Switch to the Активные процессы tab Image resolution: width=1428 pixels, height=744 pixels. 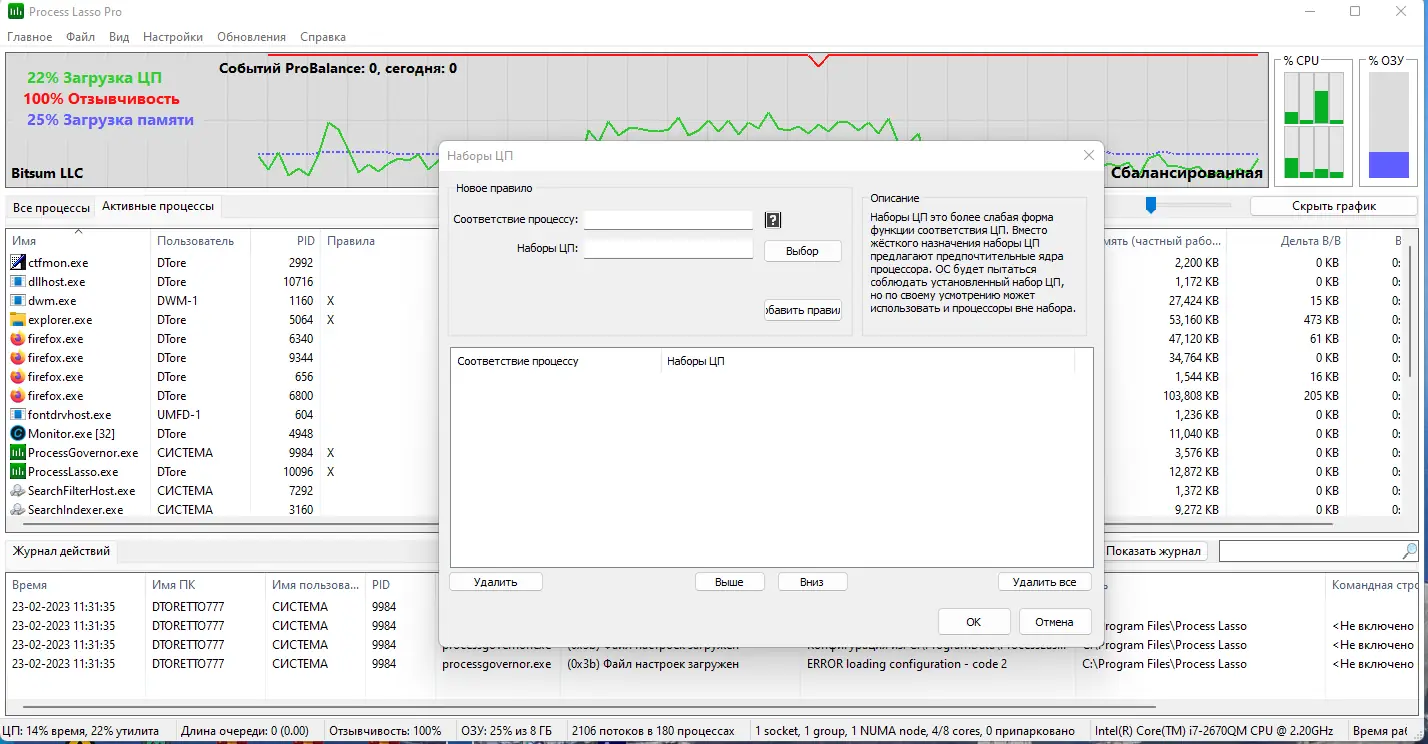(158, 206)
